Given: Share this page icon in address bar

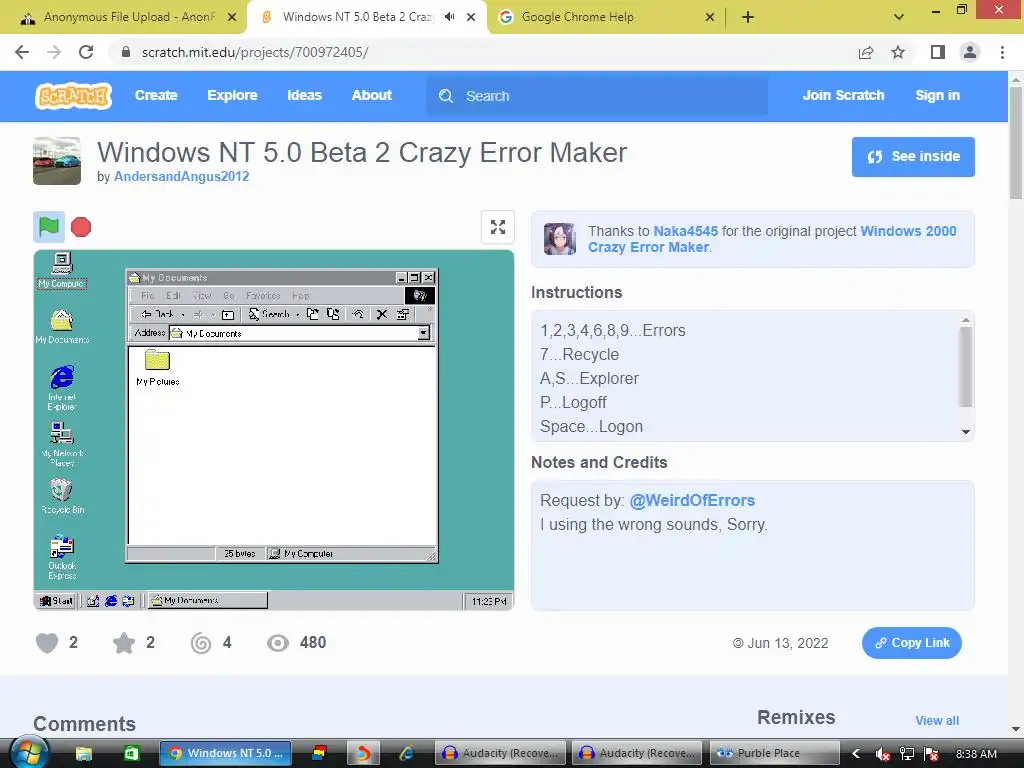Looking at the screenshot, I should [x=866, y=52].
